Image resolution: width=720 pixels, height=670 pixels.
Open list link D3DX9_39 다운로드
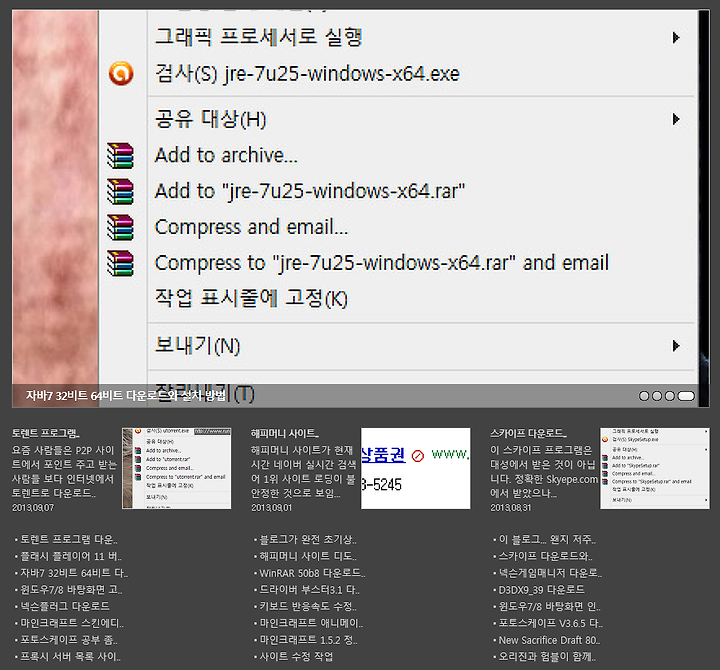[541, 590]
